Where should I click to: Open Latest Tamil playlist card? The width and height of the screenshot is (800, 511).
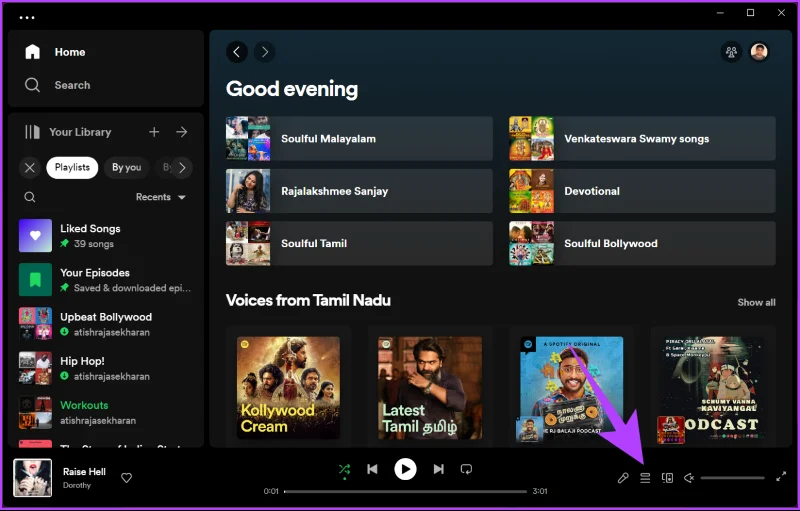[430, 388]
